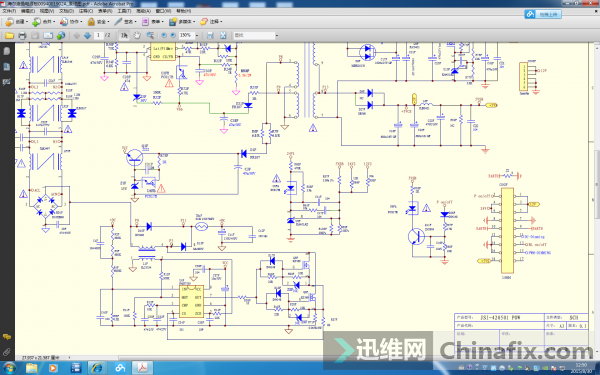The height and width of the screenshot is (375, 600).
Task: Expand the Security (安全) lock dropdown
Action: point(98,22)
